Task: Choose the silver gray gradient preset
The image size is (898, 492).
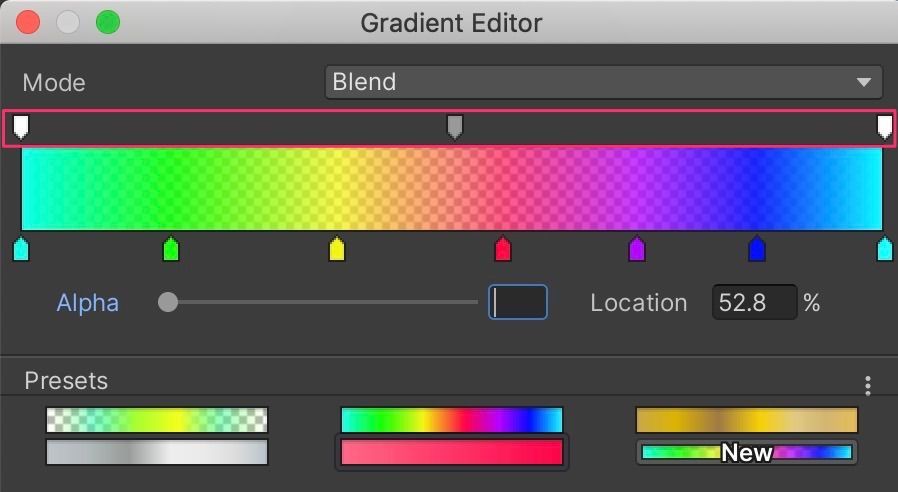Action: click(157, 452)
